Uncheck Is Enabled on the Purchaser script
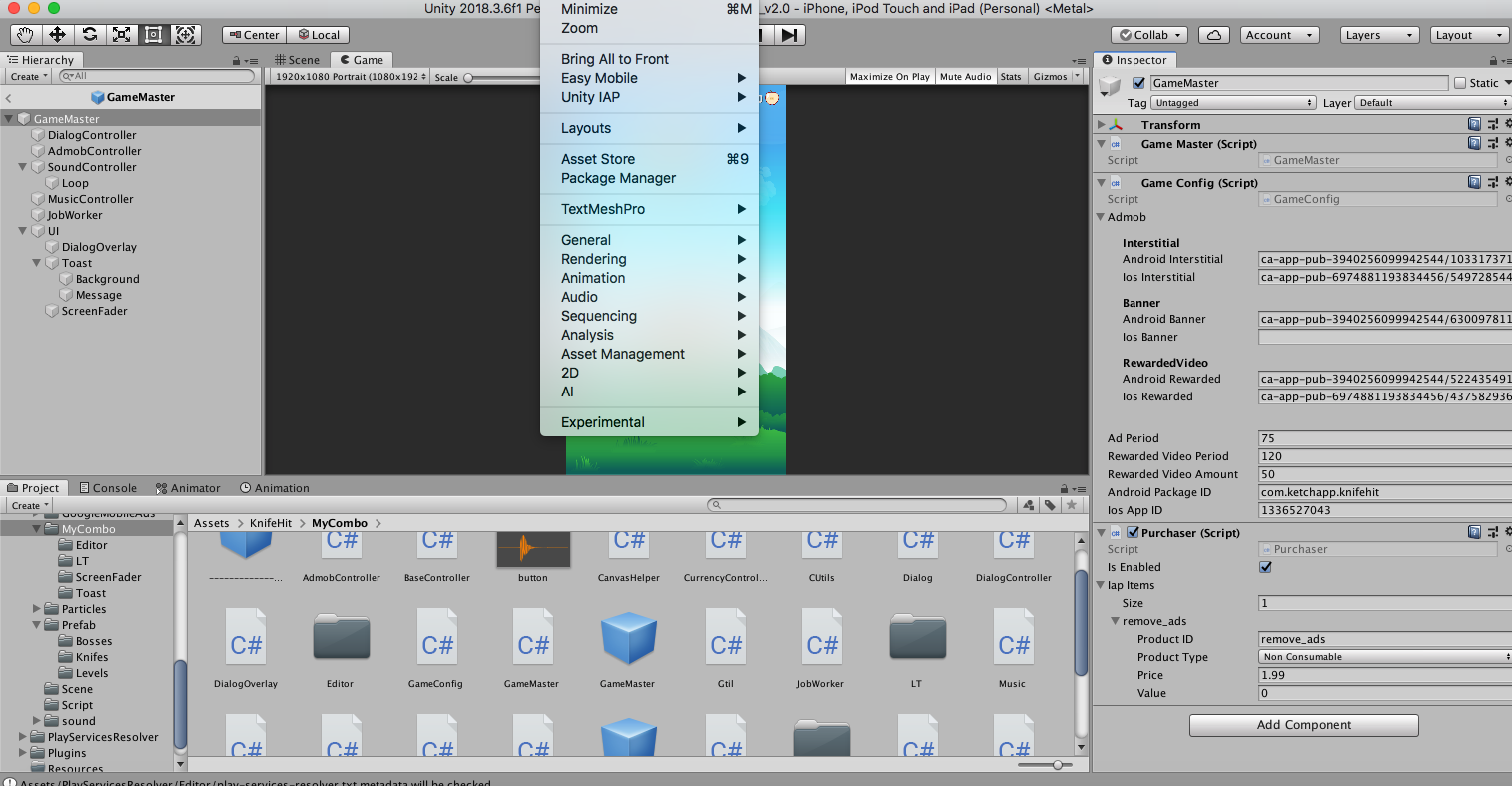This screenshot has width=1512, height=786. click(x=1265, y=567)
